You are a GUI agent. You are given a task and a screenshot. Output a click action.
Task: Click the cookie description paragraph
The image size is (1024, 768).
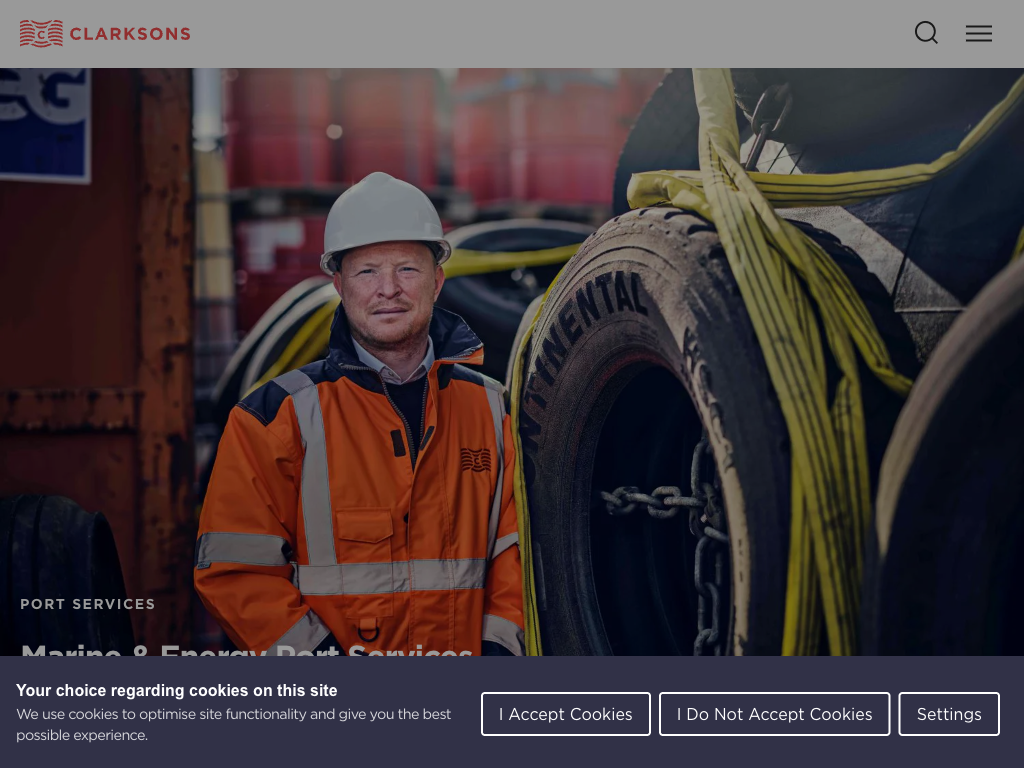click(234, 724)
